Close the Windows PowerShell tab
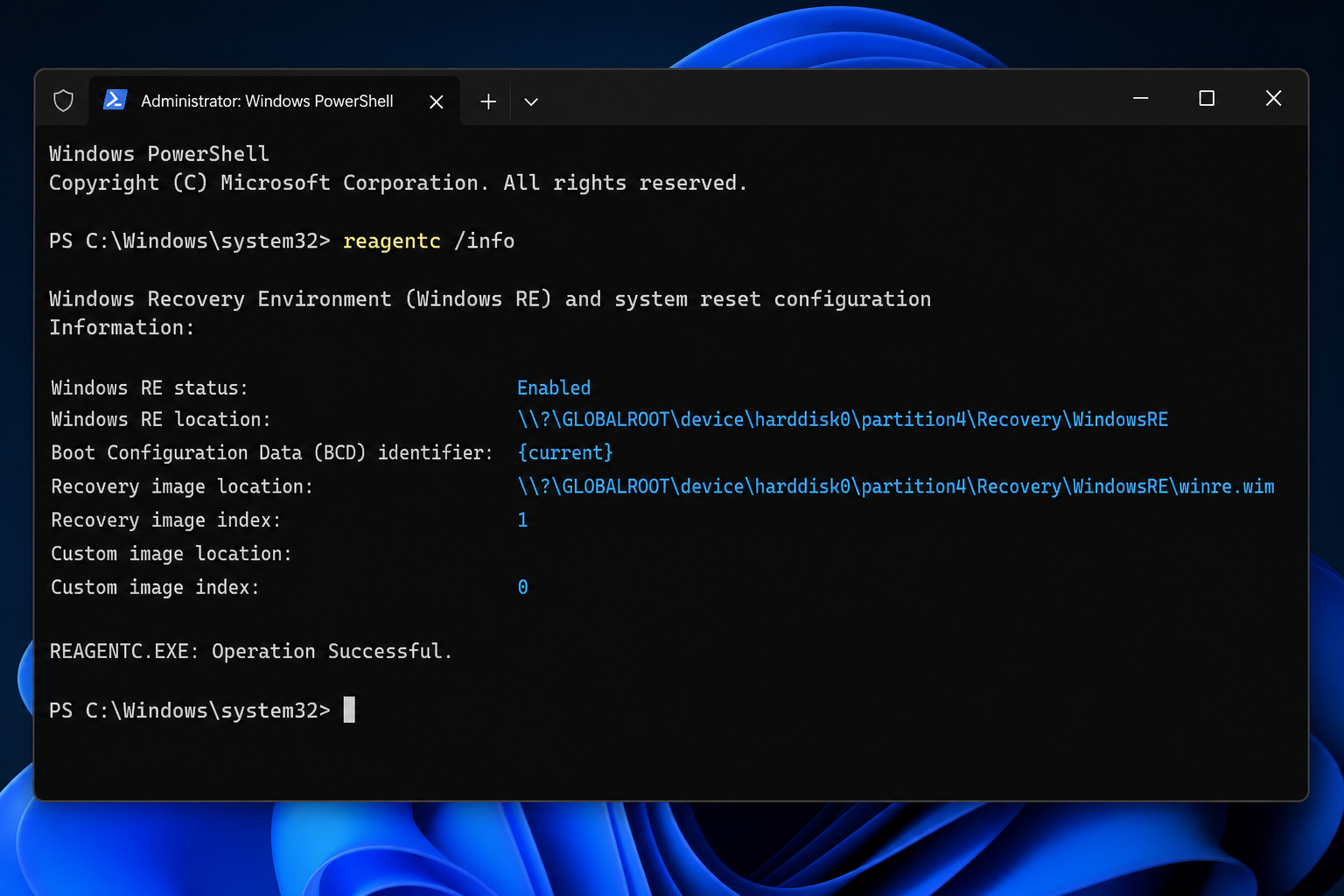 pyautogui.click(x=437, y=101)
